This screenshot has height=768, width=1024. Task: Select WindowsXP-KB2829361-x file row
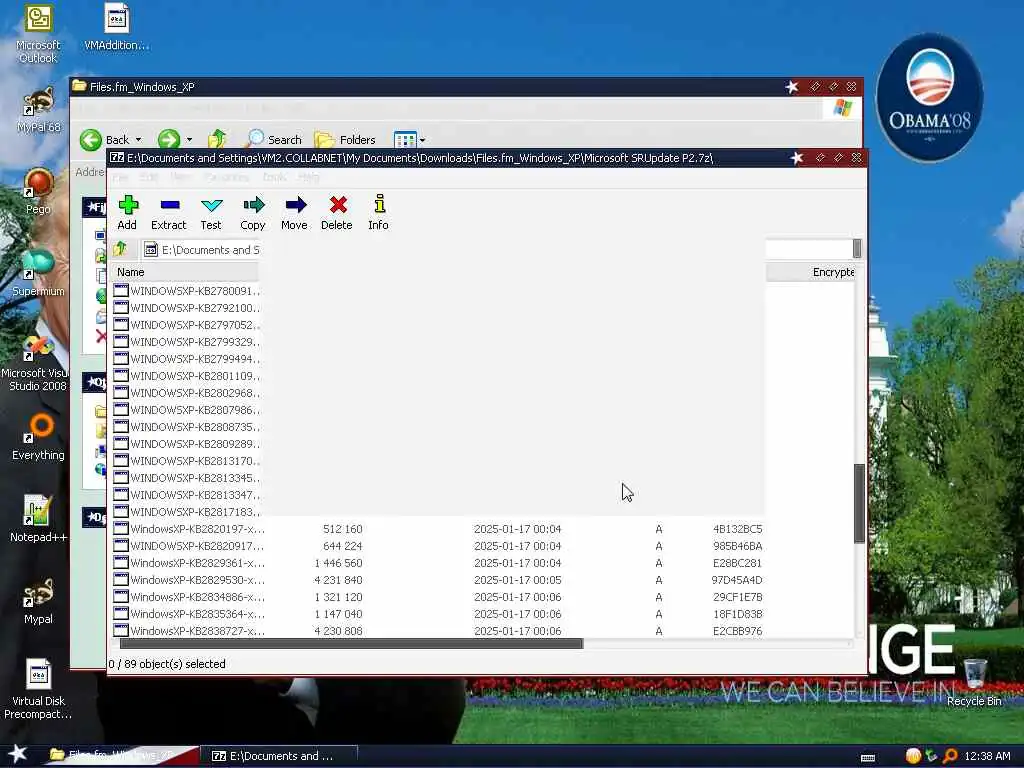click(x=483, y=562)
